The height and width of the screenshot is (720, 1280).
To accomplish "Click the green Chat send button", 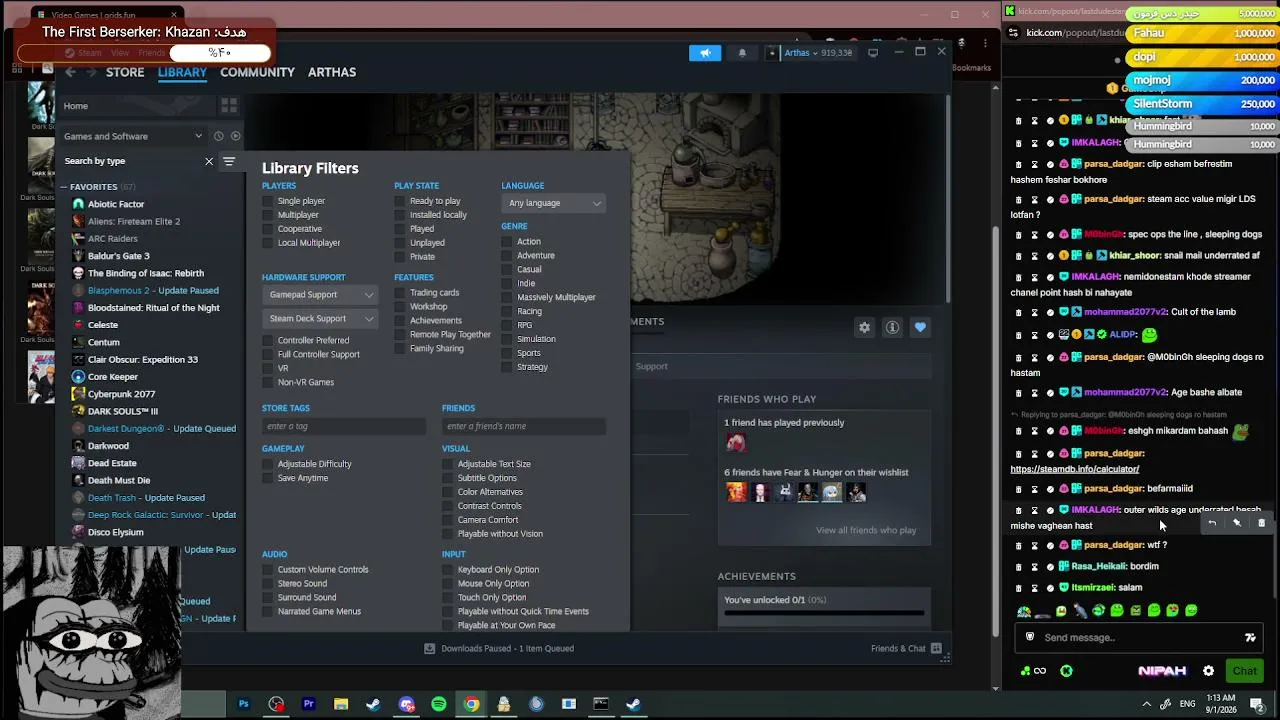I will tap(1245, 671).
